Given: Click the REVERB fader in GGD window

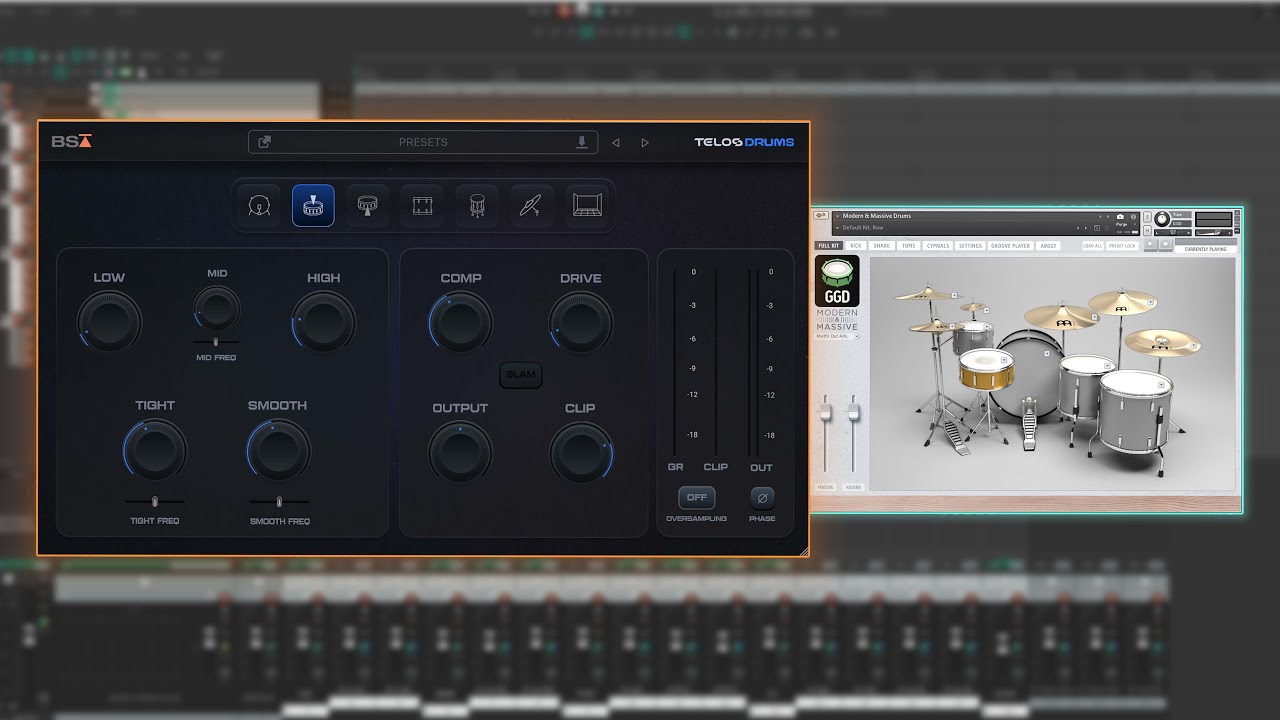Looking at the screenshot, I should click(x=853, y=410).
